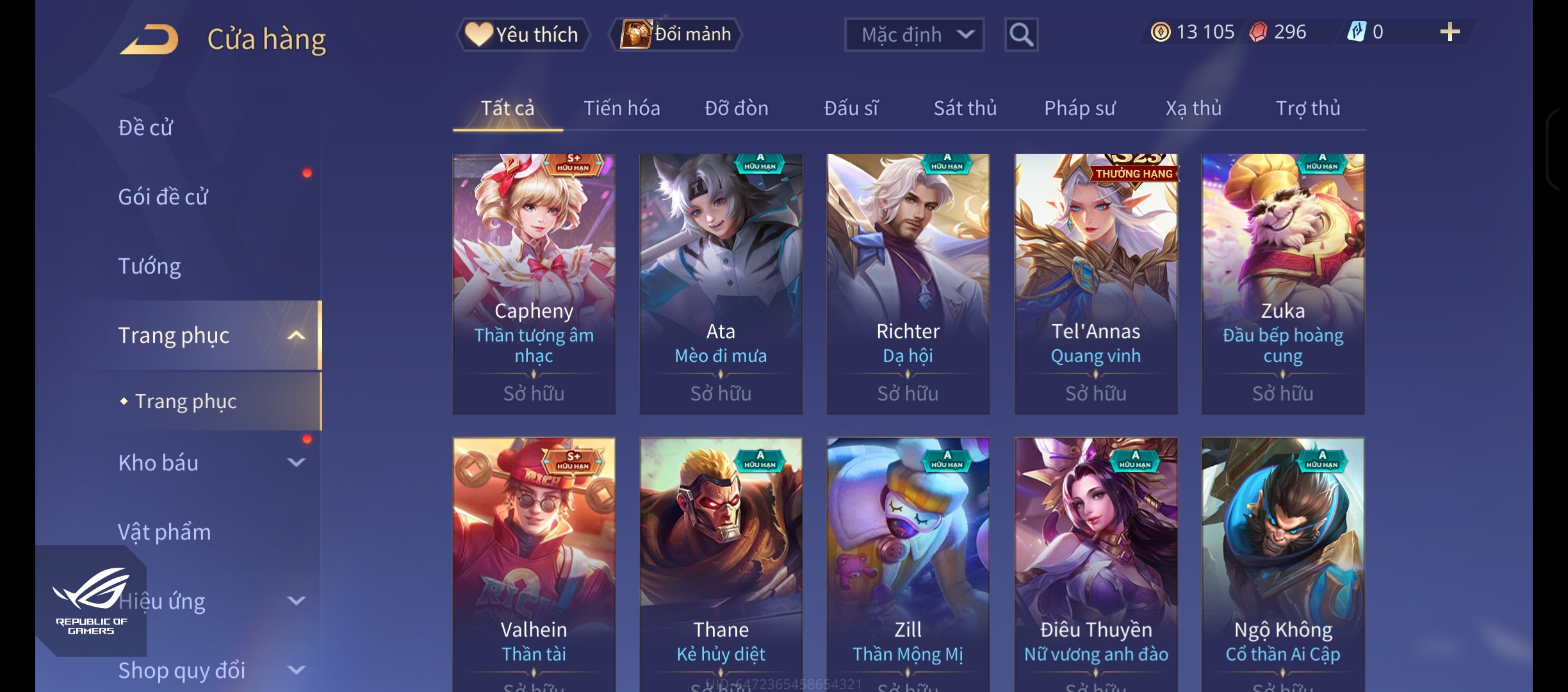Switch to the Sát thủ tab
The height and width of the screenshot is (692, 1568).
click(x=965, y=108)
